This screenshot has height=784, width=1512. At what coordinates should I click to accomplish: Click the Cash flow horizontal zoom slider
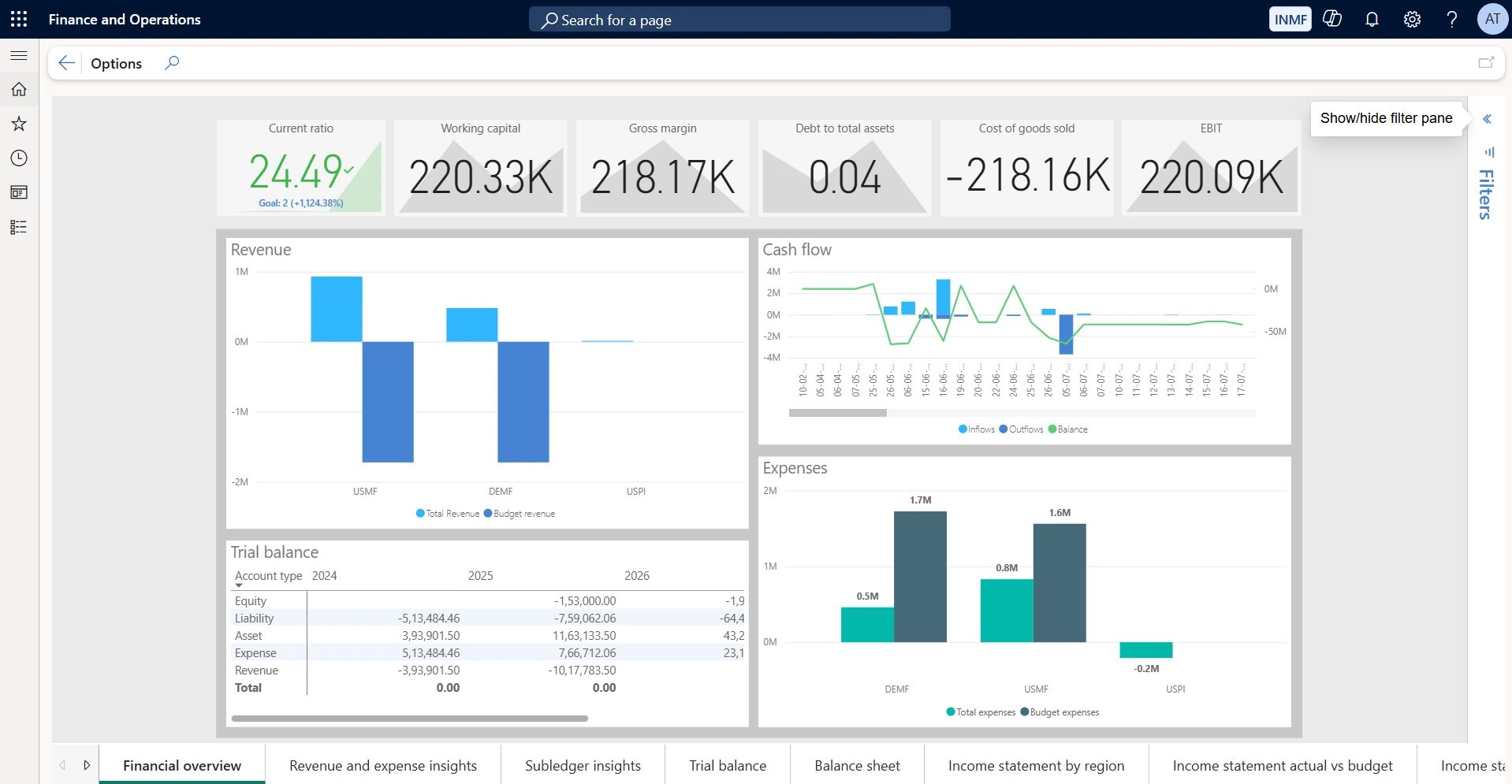coord(837,413)
